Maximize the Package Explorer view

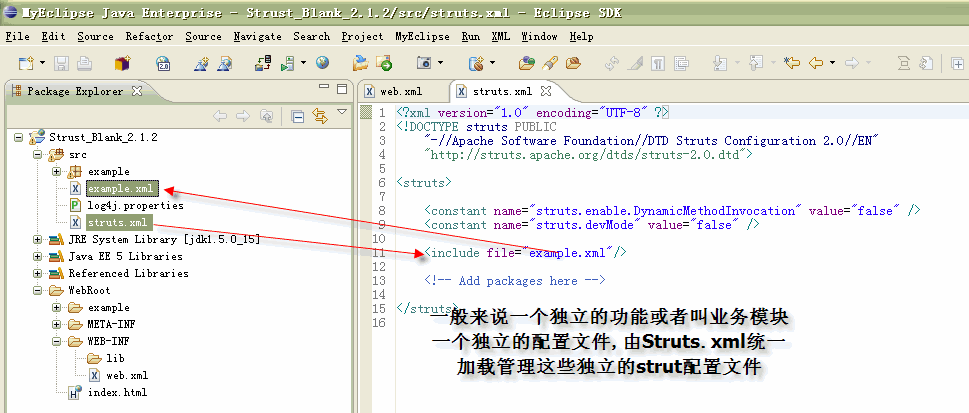[342, 89]
